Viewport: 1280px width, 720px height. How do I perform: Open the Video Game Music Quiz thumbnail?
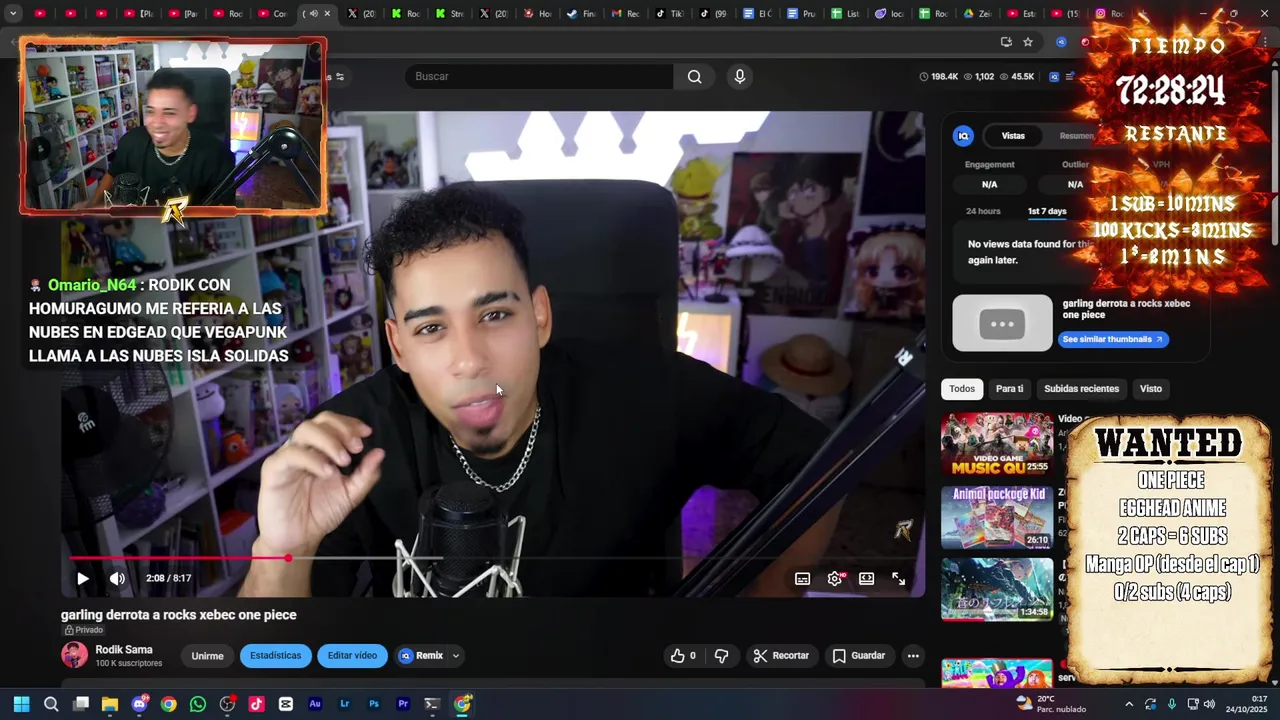point(997,444)
